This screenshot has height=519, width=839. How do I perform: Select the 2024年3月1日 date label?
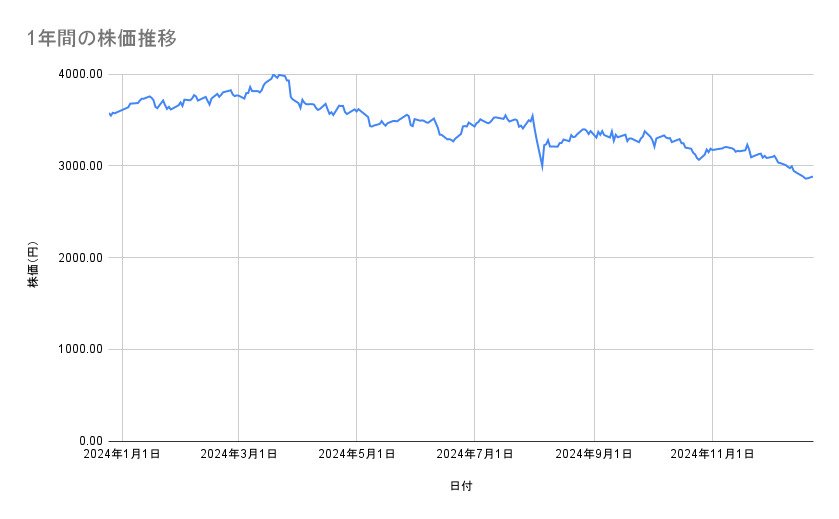[238, 454]
